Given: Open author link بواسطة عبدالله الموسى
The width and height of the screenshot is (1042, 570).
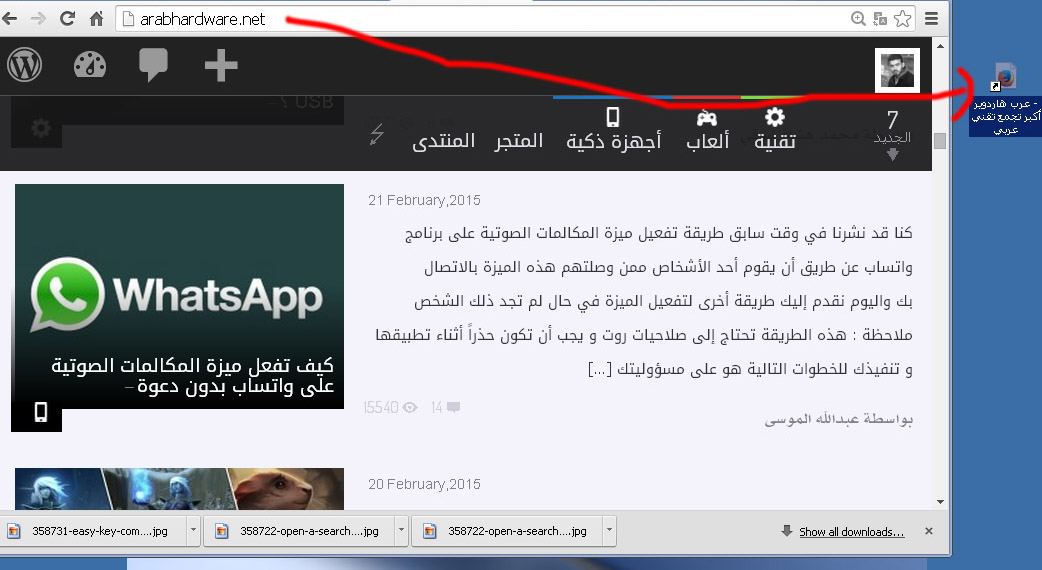Looking at the screenshot, I should [x=838, y=419].
